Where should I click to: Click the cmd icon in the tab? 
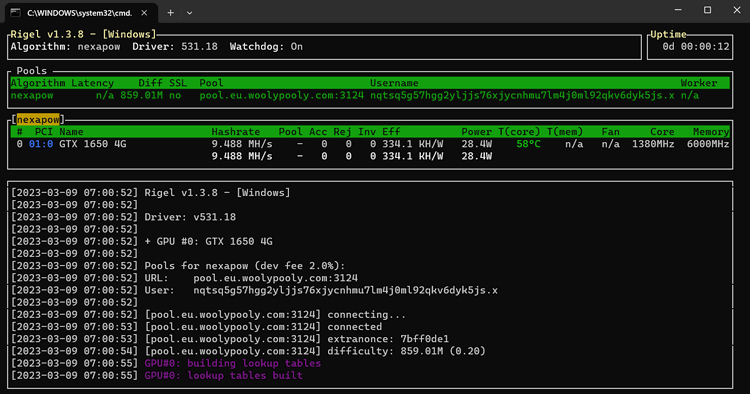[16, 13]
